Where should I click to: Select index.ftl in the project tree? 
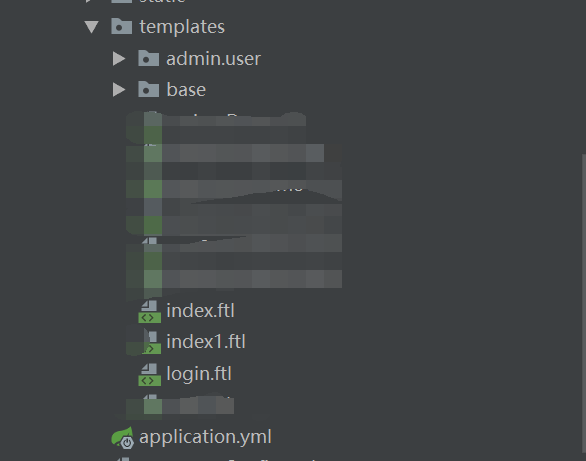tap(200, 311)
